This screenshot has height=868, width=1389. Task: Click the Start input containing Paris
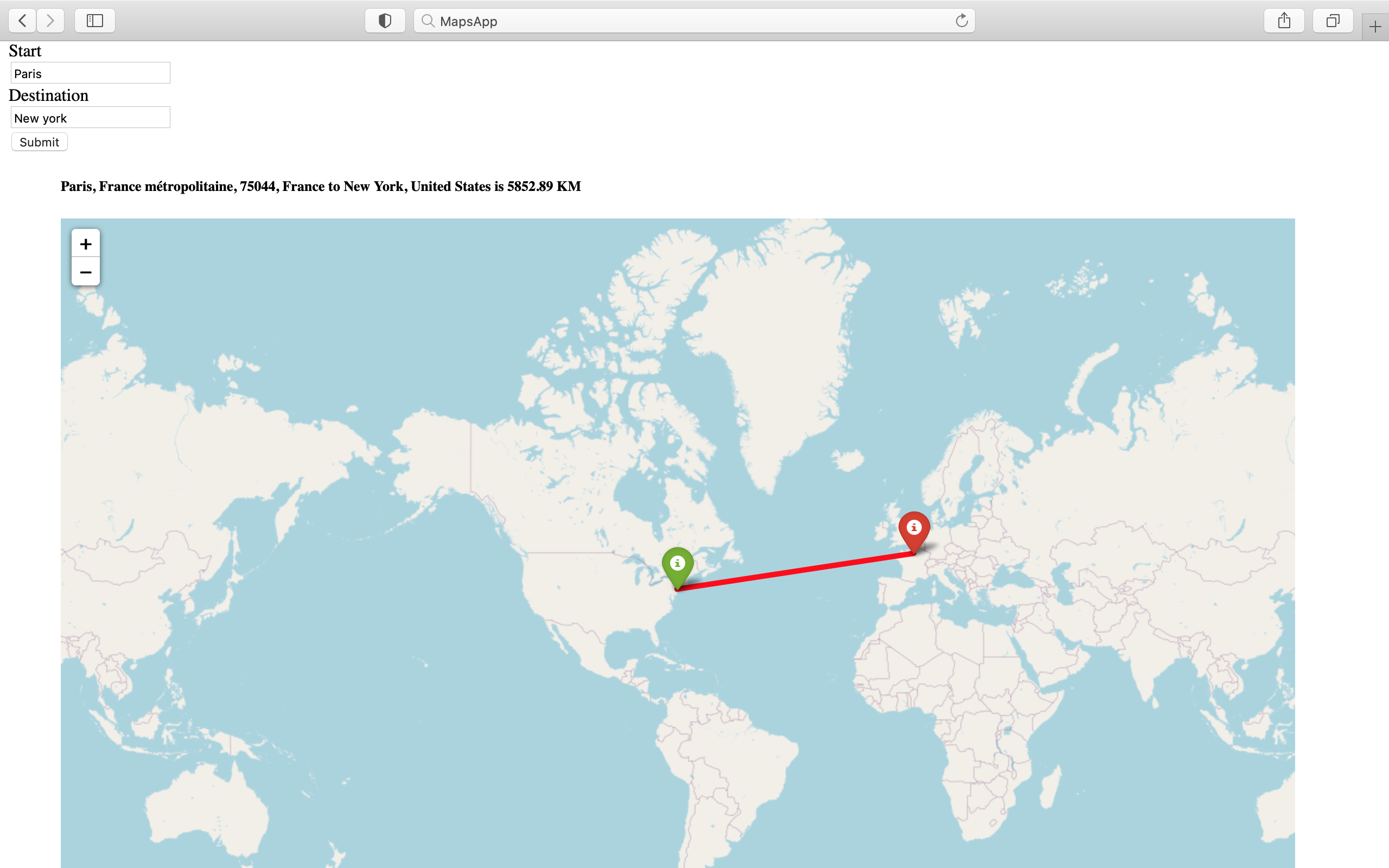tap(90, 72)
